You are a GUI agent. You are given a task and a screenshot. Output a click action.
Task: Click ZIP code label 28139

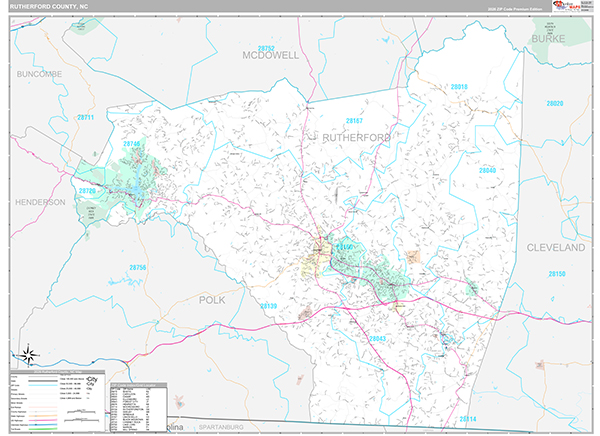[x=268, y=306]
